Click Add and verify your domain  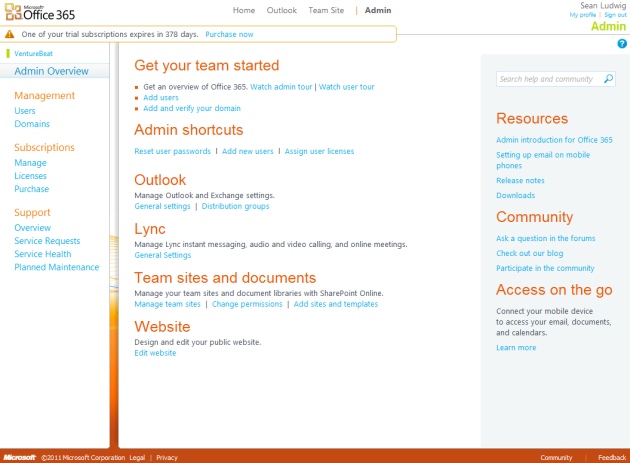(x=192, y=109)
